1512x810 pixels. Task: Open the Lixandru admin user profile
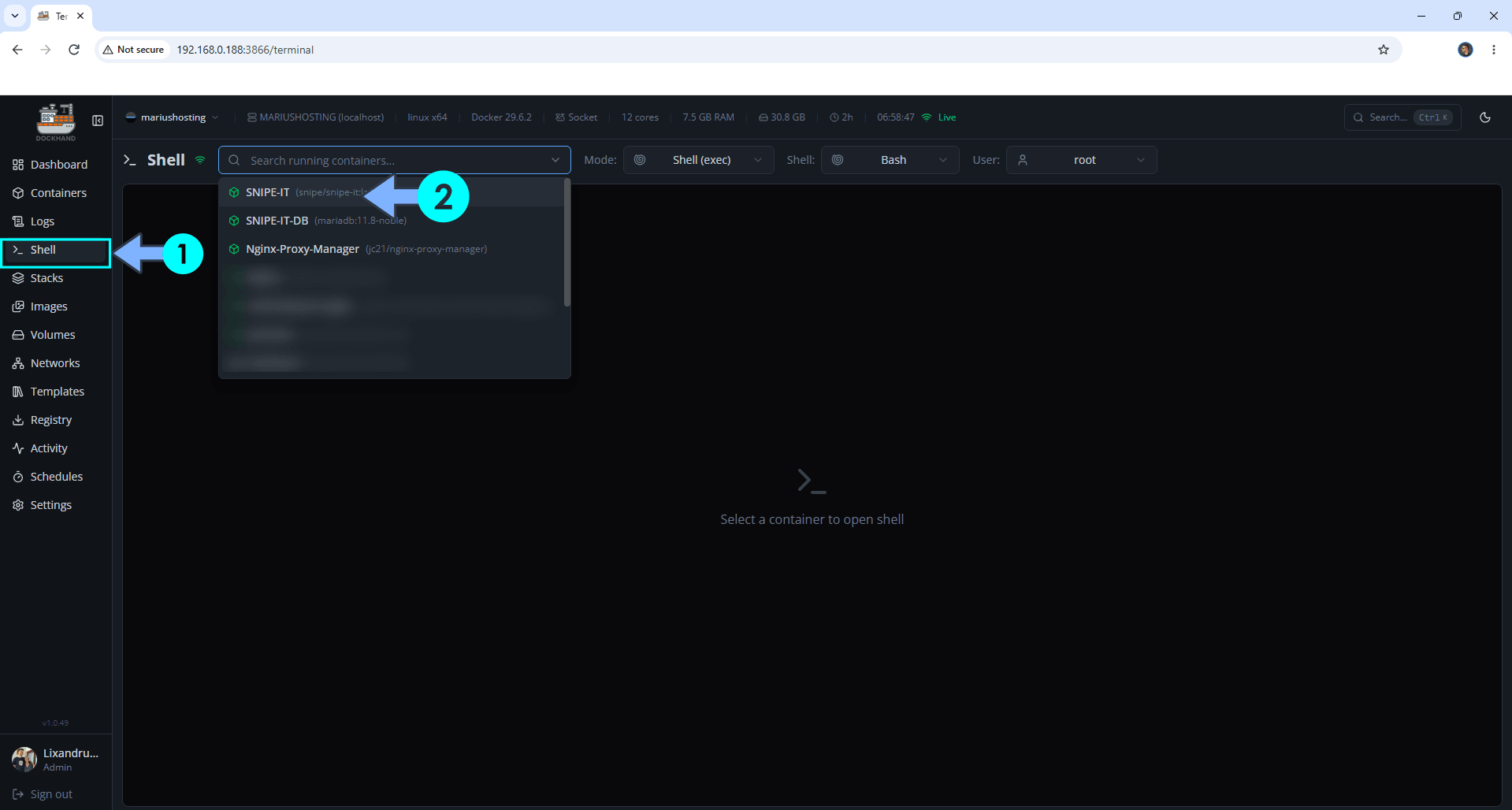tap(55, 760)
